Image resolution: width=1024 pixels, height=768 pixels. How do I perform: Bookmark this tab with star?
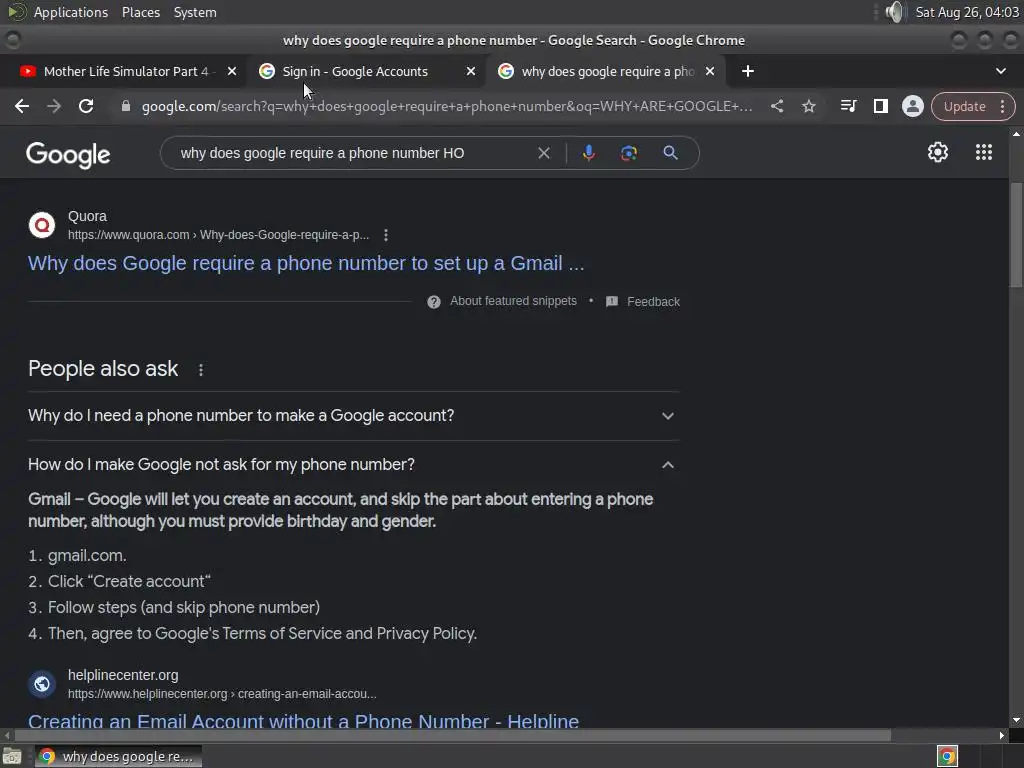coord(808,106)
